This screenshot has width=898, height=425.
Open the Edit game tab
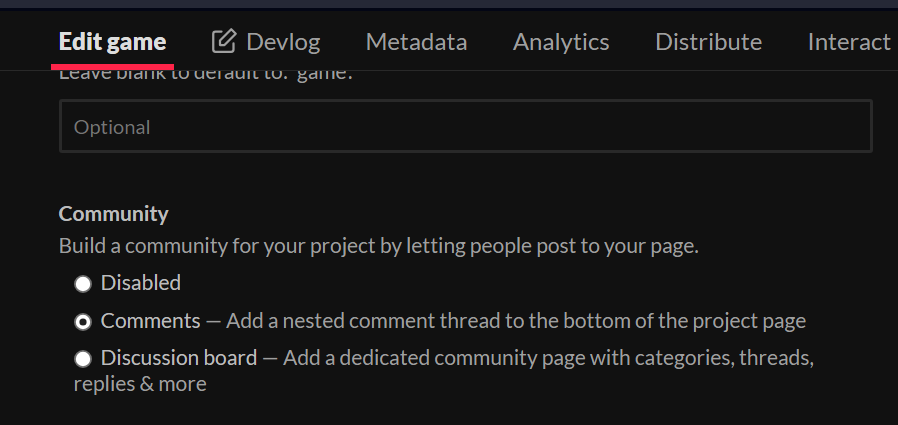coord(112,41)
